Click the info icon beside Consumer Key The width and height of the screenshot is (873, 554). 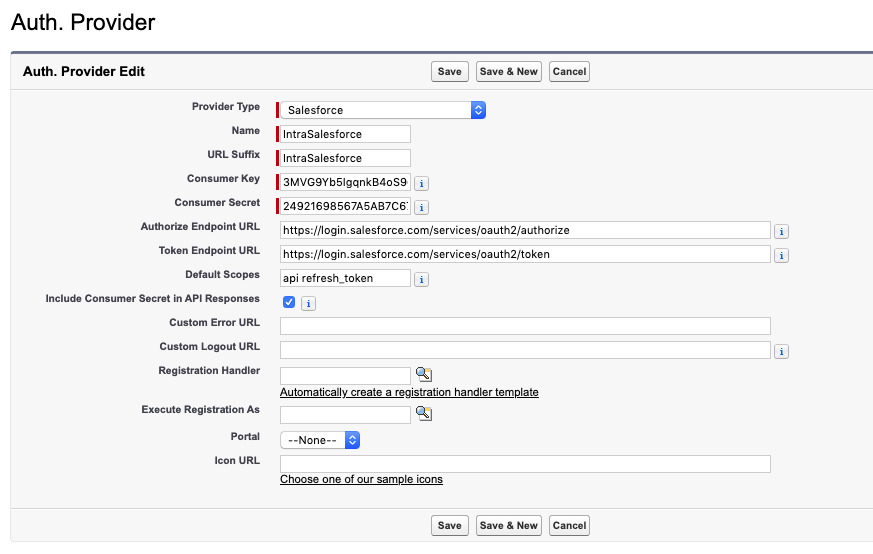click(421, 183)
